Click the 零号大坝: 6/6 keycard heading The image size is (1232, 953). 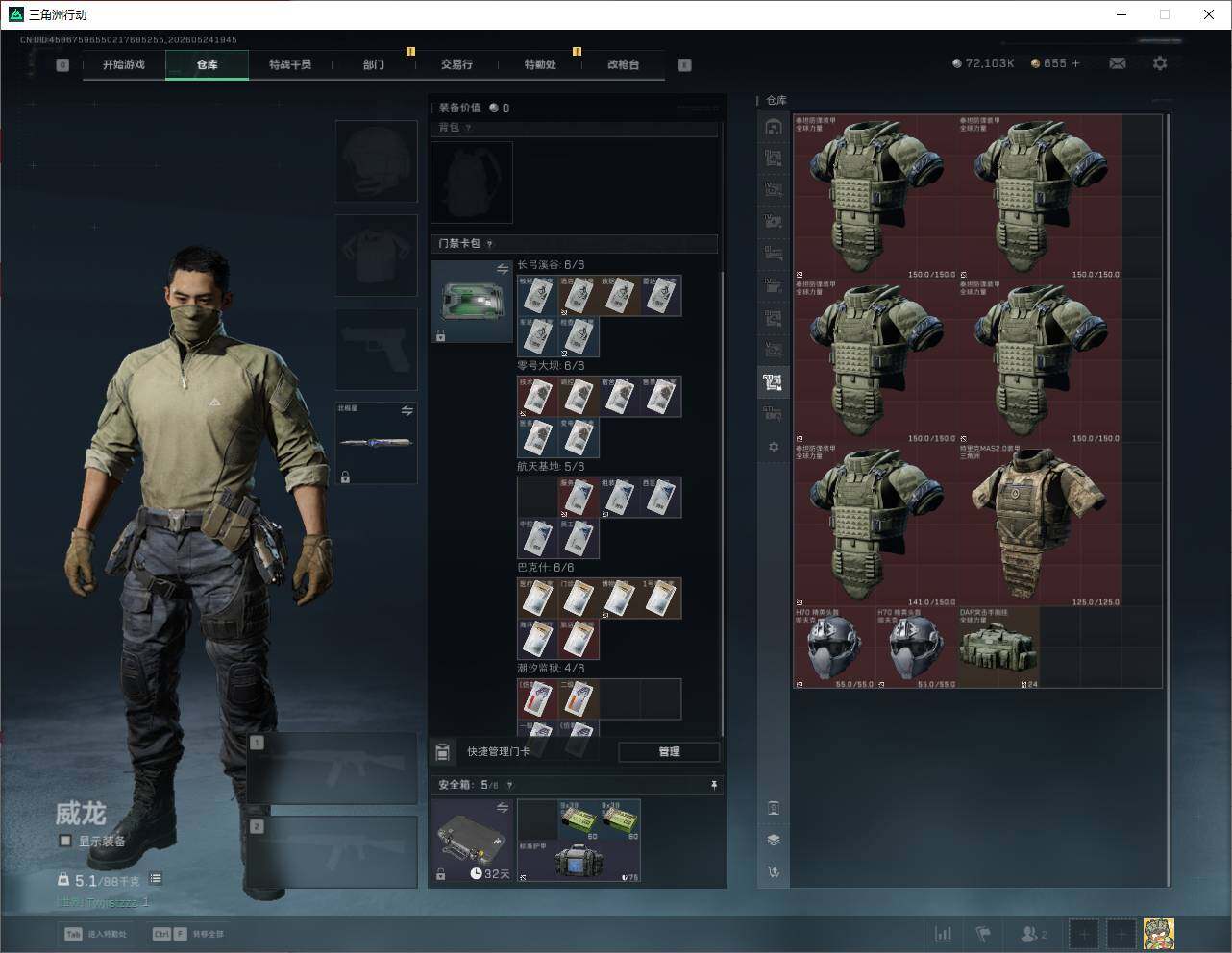(x=551, y=366)
